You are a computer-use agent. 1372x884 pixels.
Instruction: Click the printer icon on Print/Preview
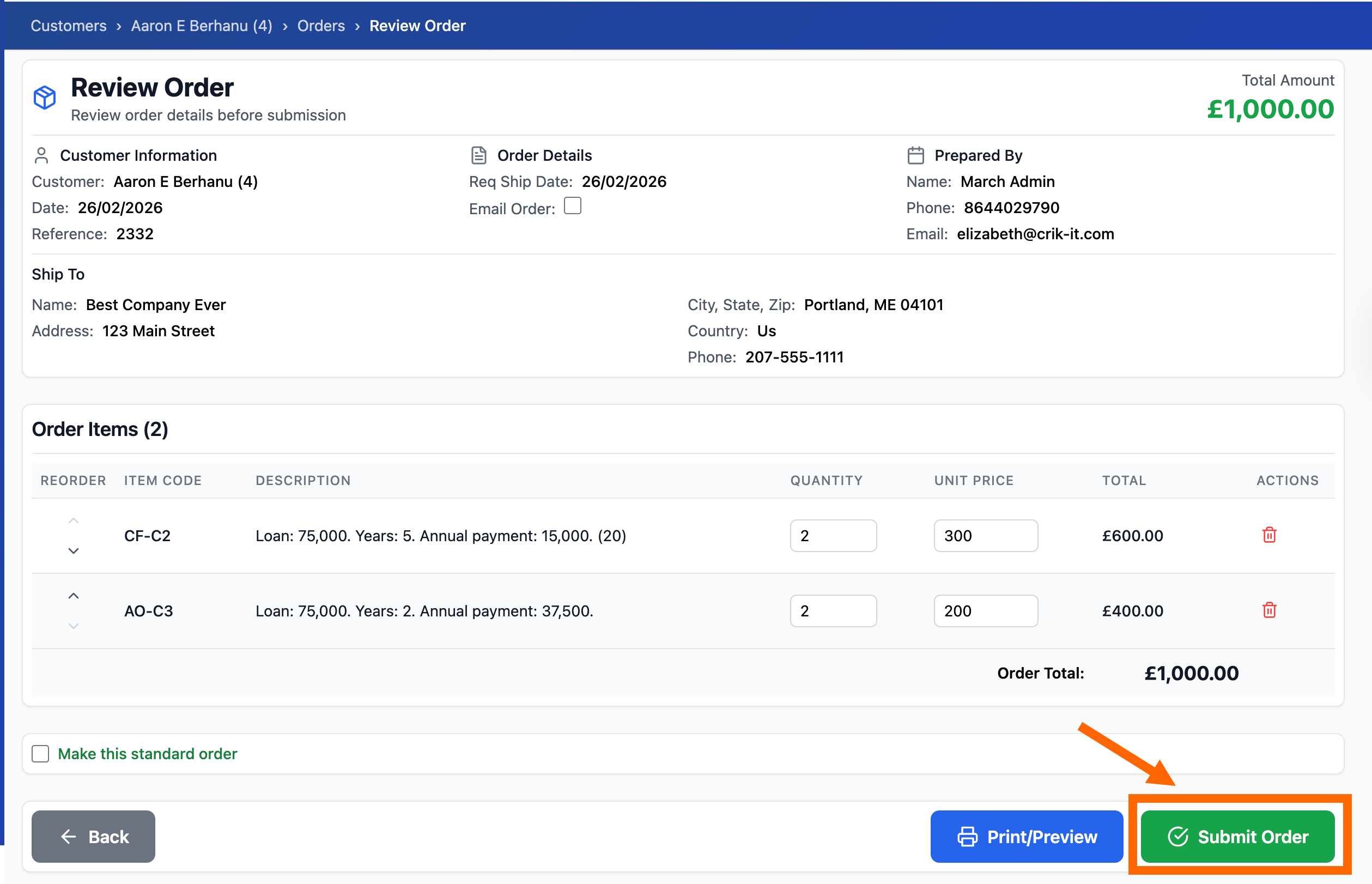coord(968,837)
